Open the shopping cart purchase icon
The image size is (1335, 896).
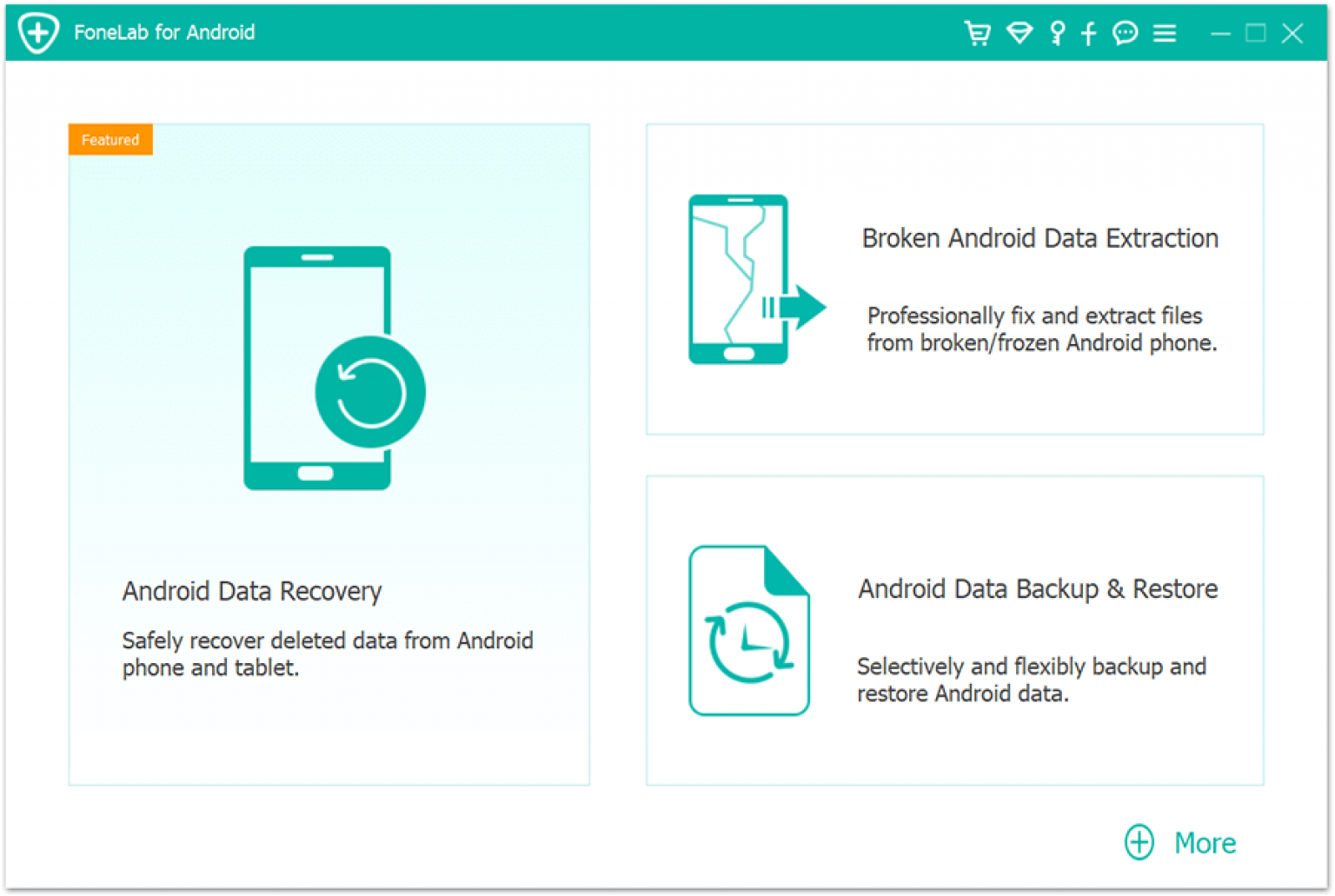(978, 33)
